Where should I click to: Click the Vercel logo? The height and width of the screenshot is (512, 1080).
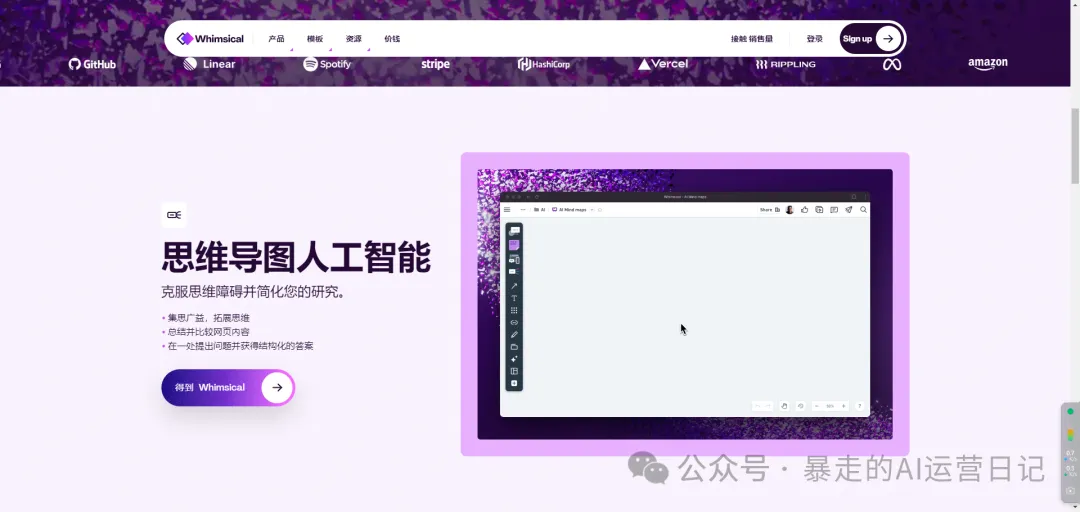coord(663,64)
